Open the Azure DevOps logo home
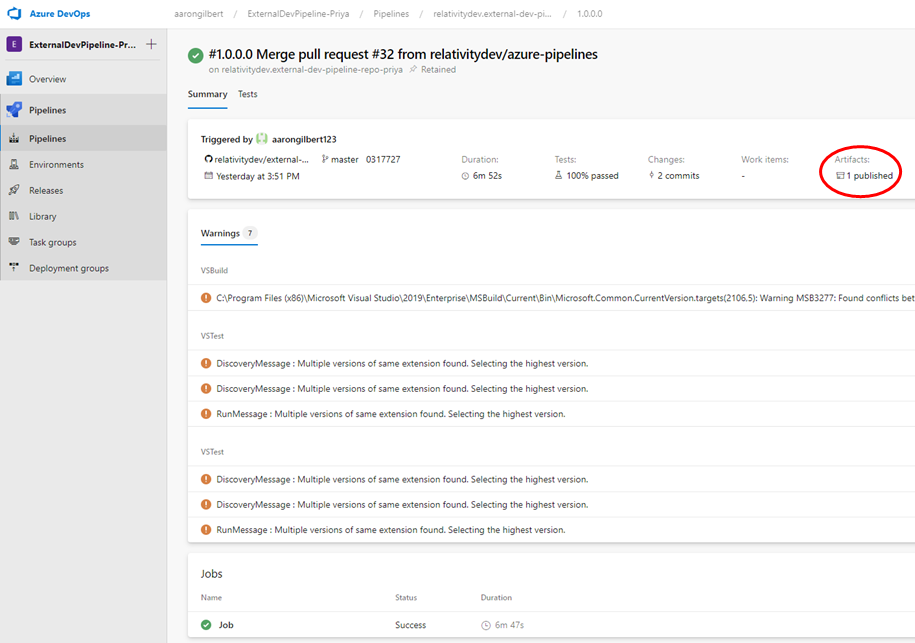The image size is (915, 643). (14, 13)
